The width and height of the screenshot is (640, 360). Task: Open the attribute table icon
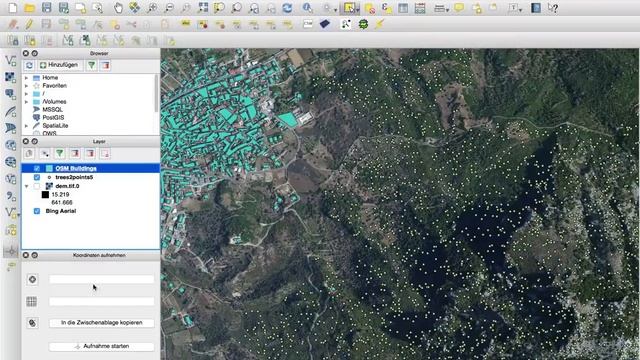[x=403, y=8]
